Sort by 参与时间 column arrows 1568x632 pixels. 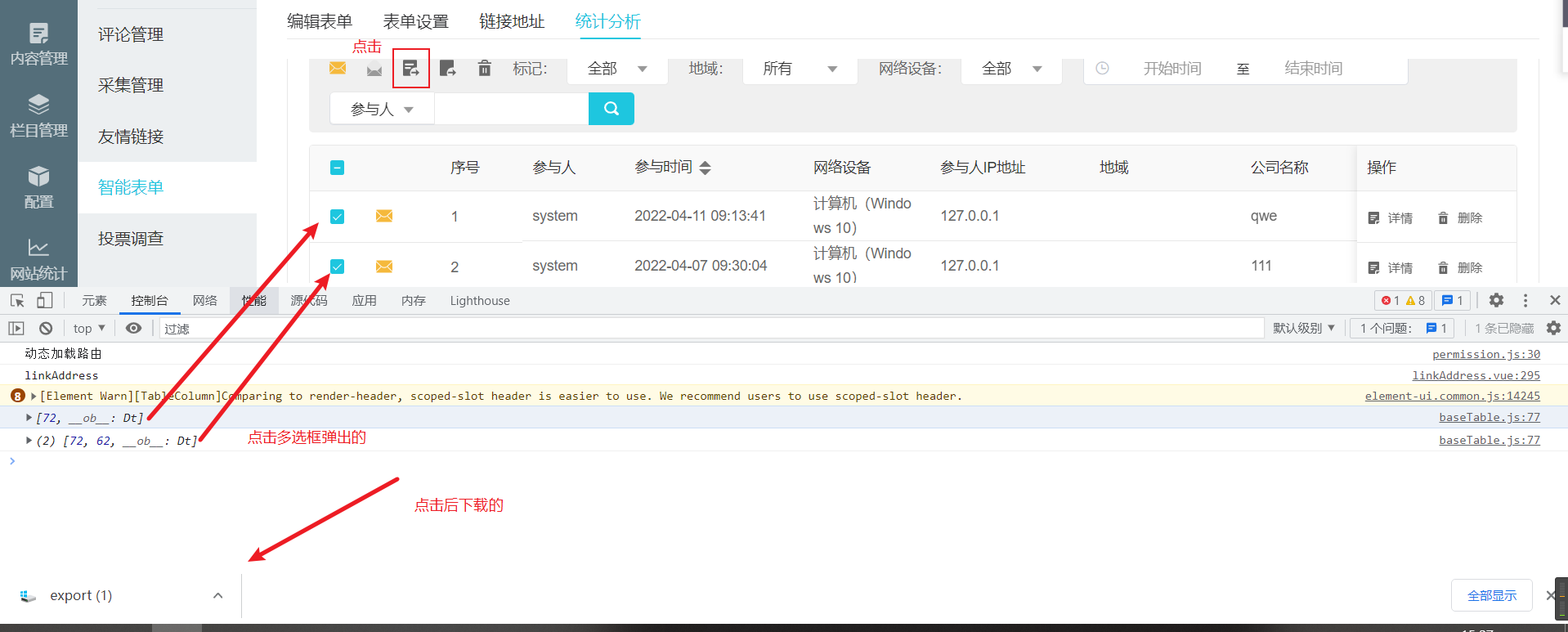706,168
